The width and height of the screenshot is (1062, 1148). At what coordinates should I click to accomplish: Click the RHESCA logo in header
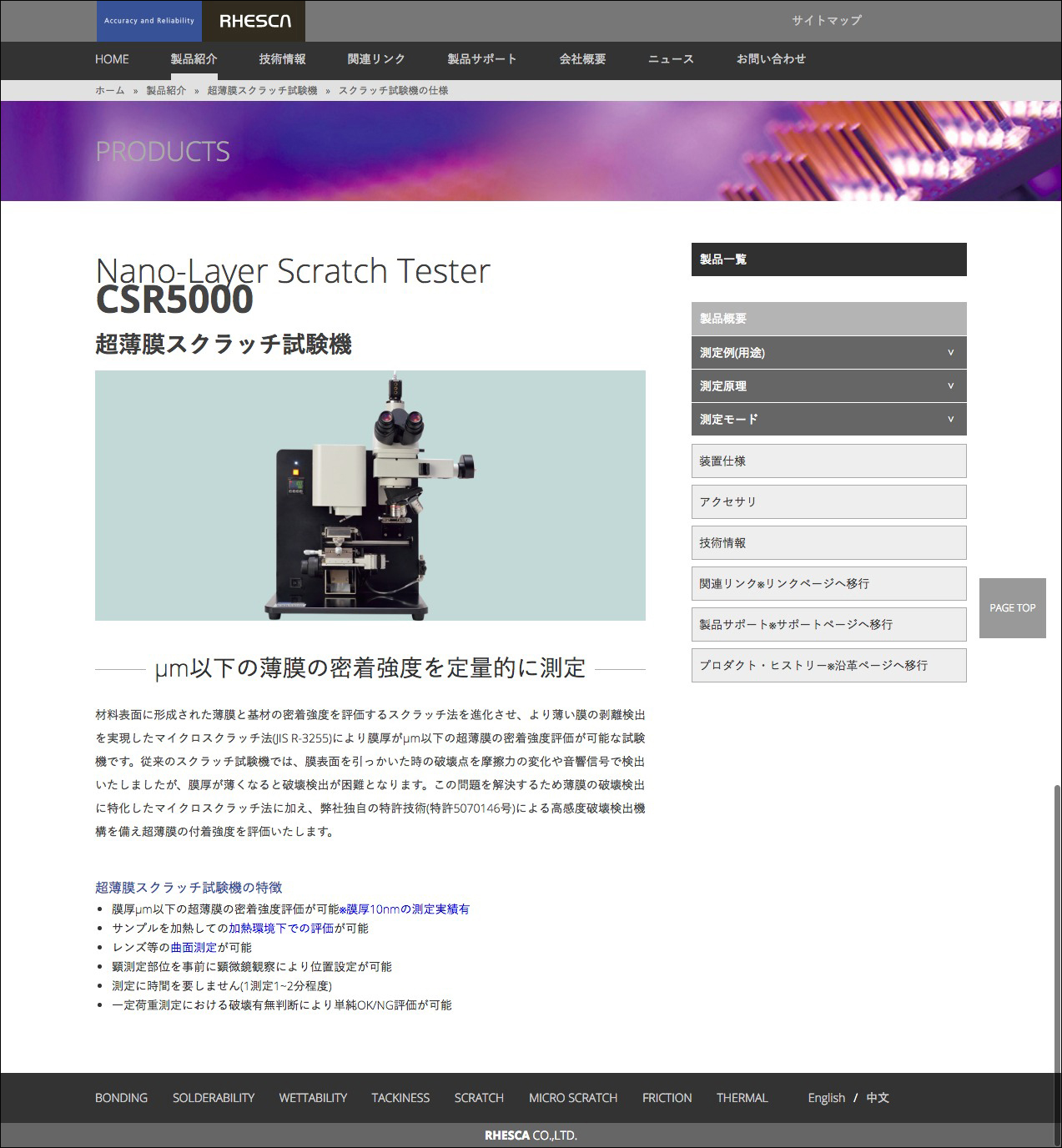point(254,21)
